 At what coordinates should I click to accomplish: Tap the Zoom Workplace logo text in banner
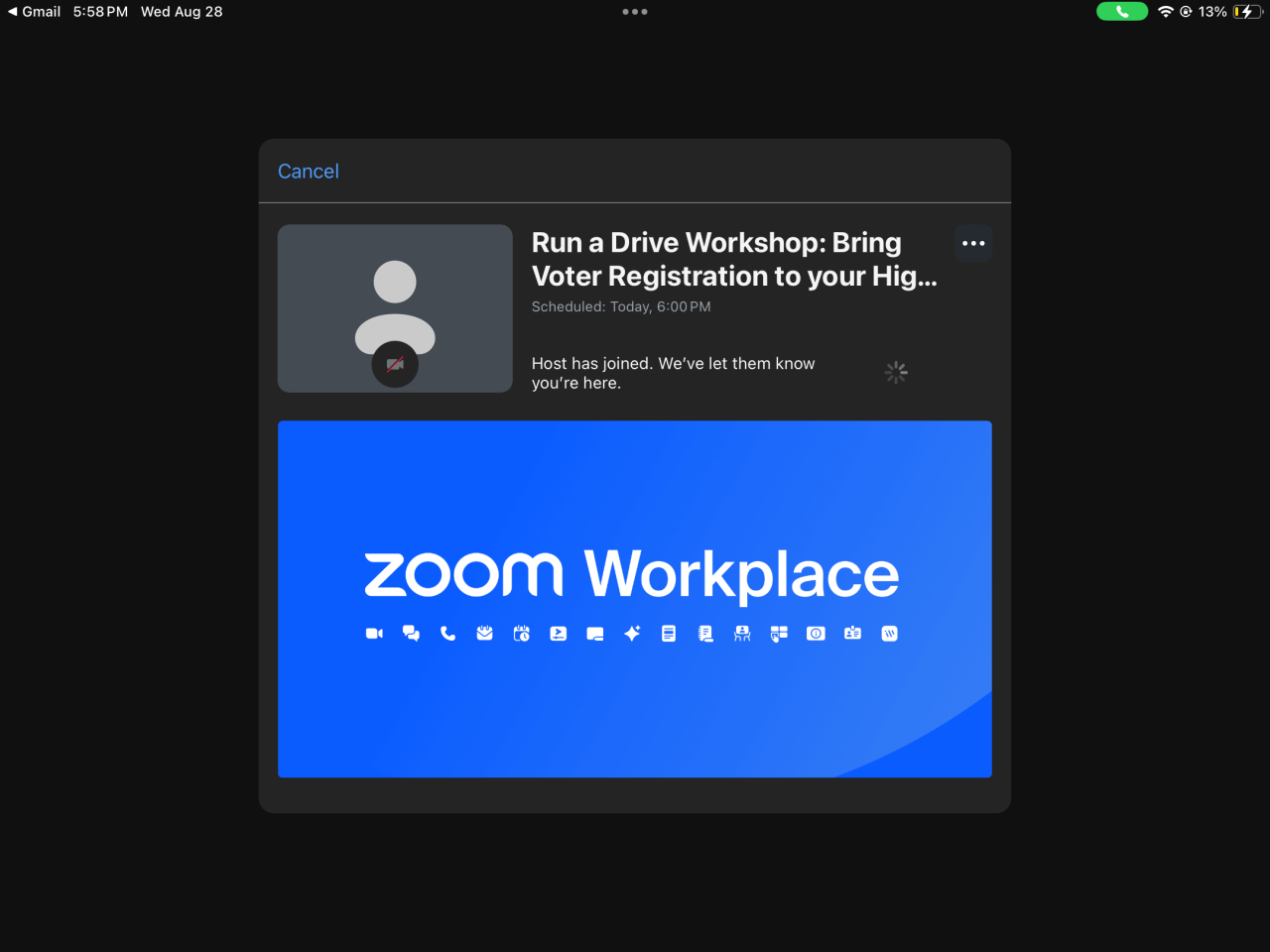click(x=632, y=575)
